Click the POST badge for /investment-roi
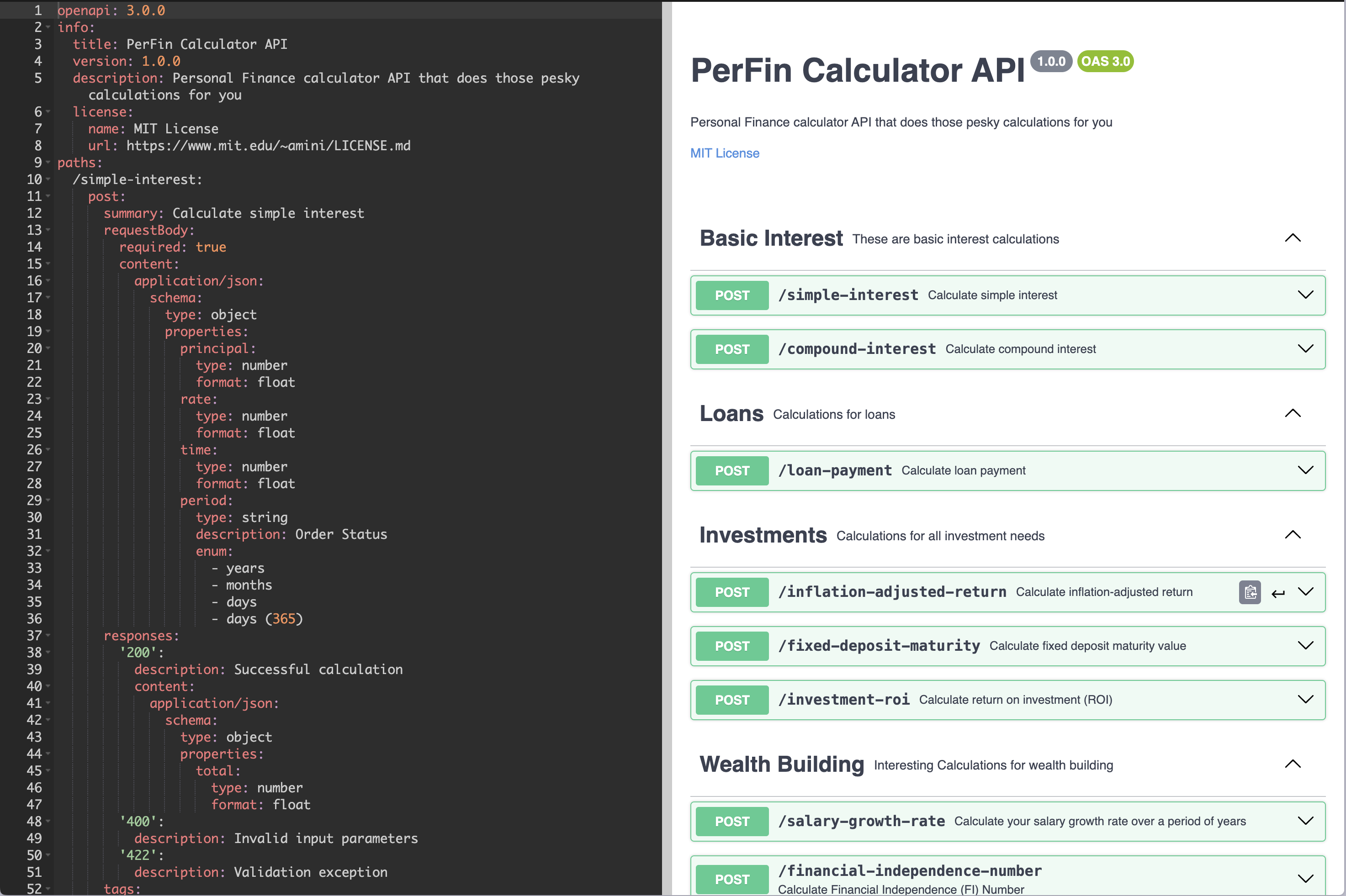Image resolution: width=1346 pixels, height=896 pixels. coord(731,700)
